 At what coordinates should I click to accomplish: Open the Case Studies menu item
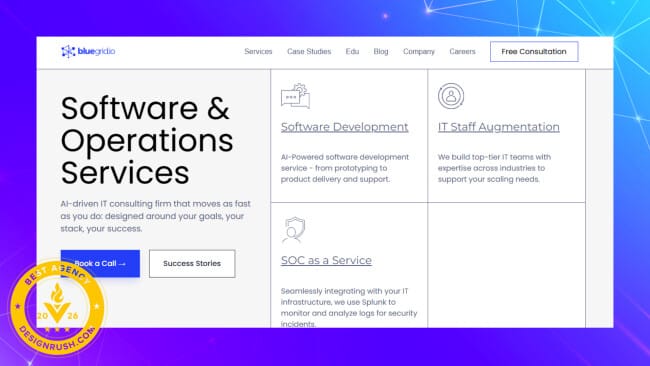point(309,51)
